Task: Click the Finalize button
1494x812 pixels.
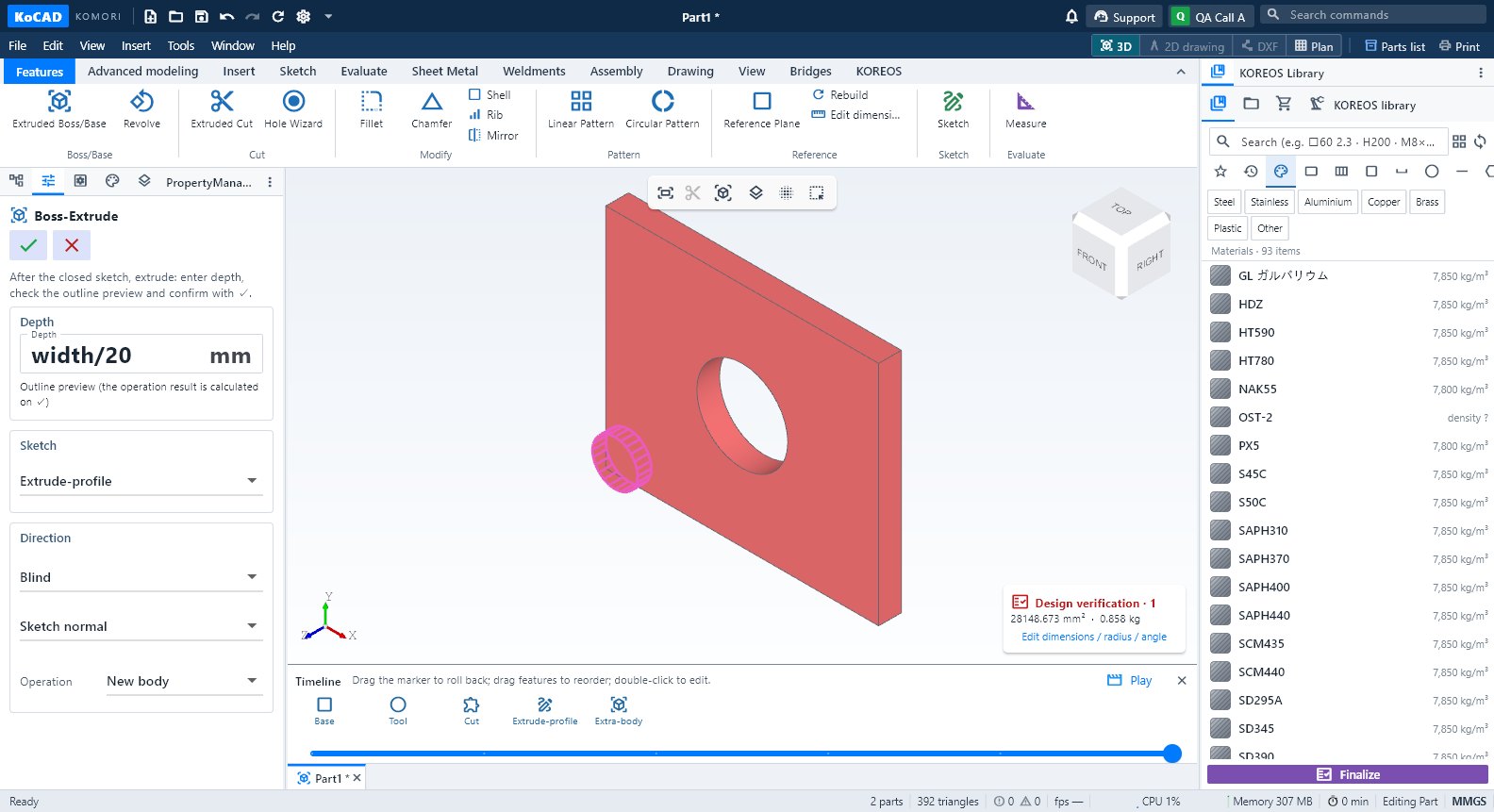Action: point(1348,774)
